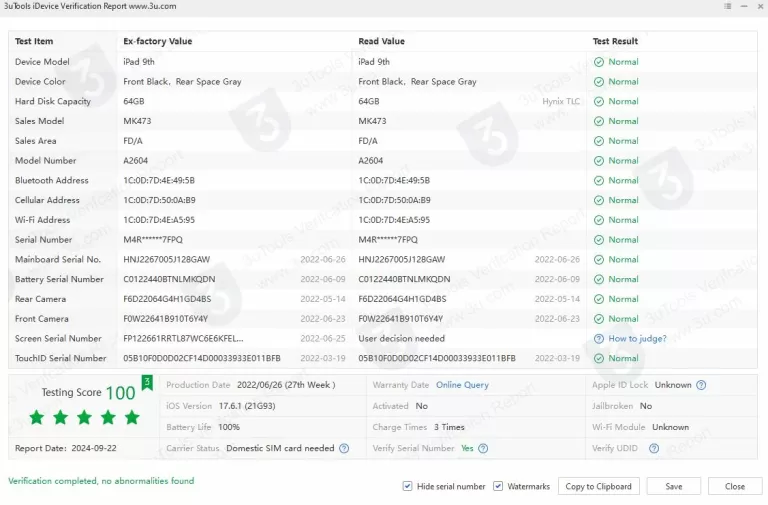Click the Verify Serial Number help icon
The width and height of the screenshot is (768, 505).
click(483, 448)
